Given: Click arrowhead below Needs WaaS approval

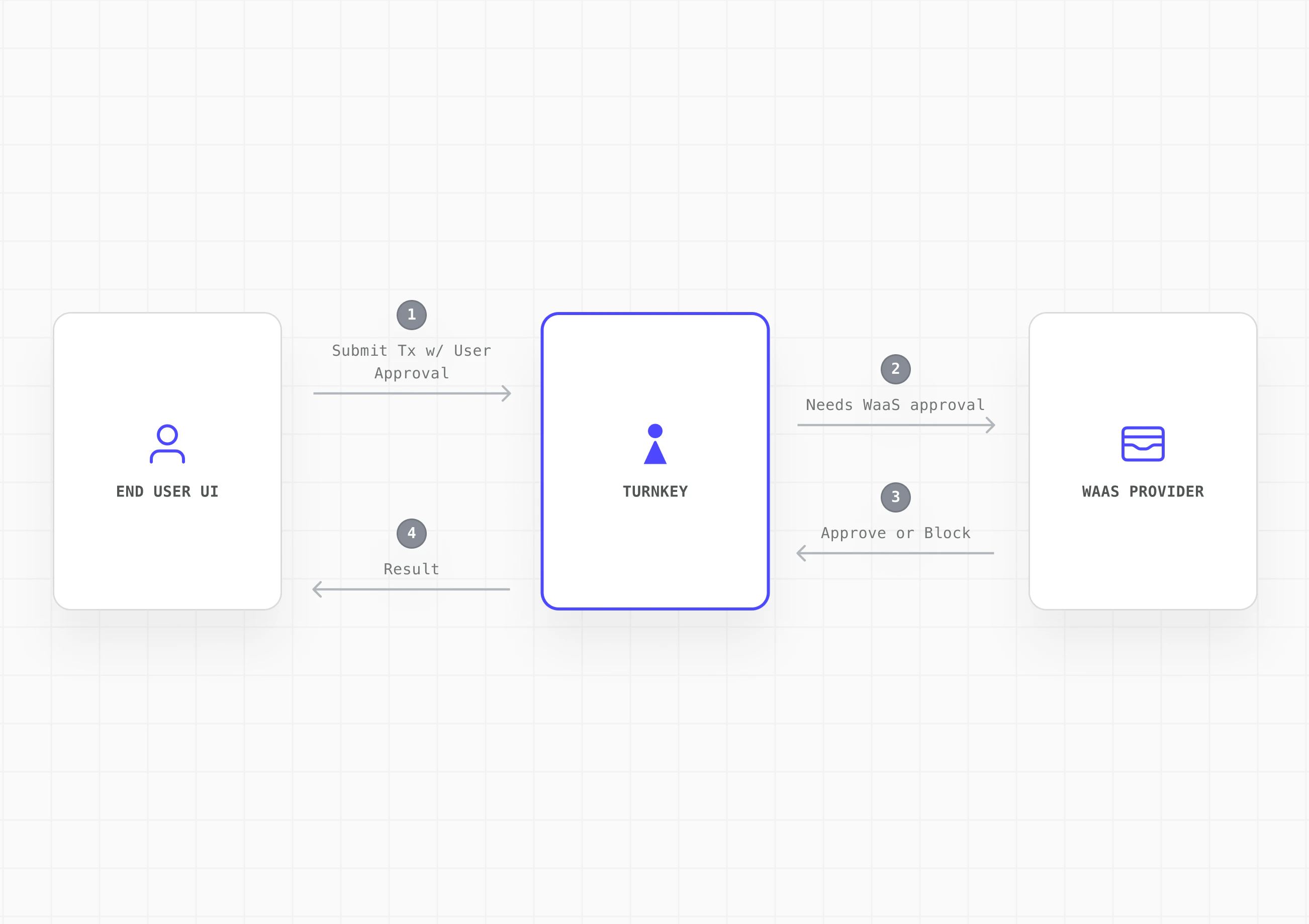Looking at the screenshot, I should point(991,425).
